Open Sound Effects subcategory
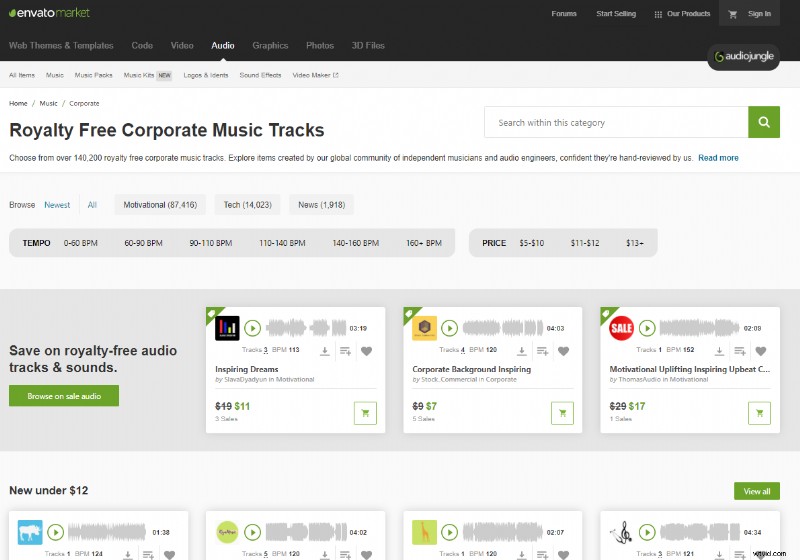 260,75
